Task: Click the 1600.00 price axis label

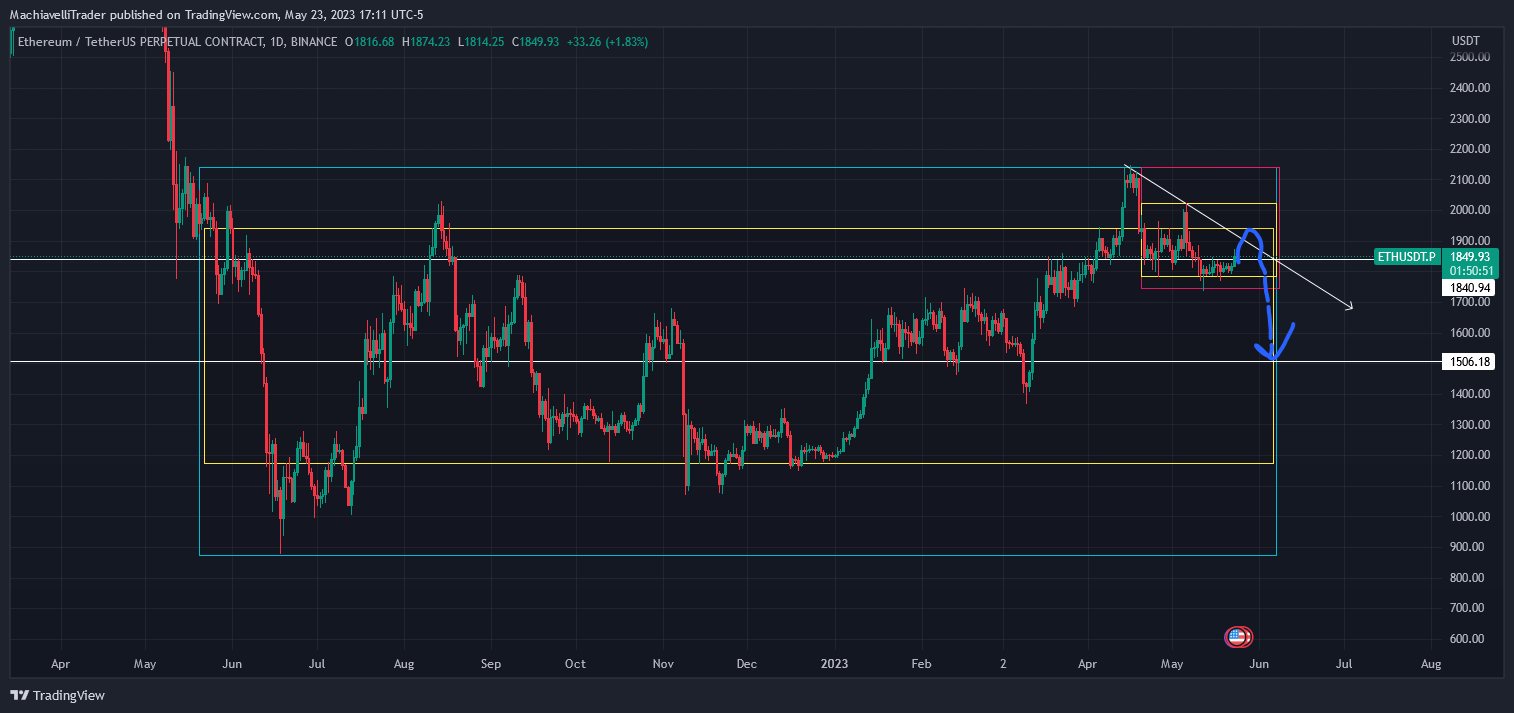Action: tap(1470, 333)
